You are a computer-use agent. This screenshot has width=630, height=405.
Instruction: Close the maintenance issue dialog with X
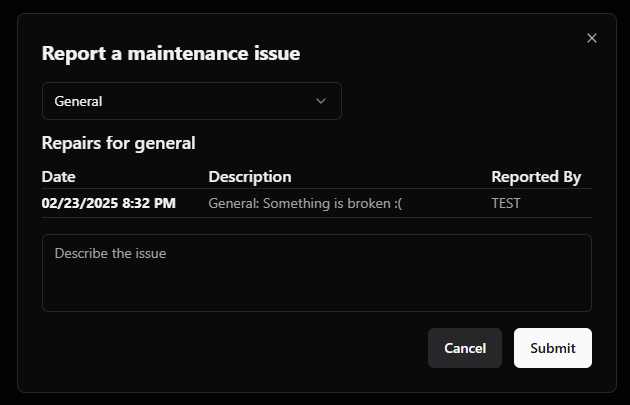(591, 38)
